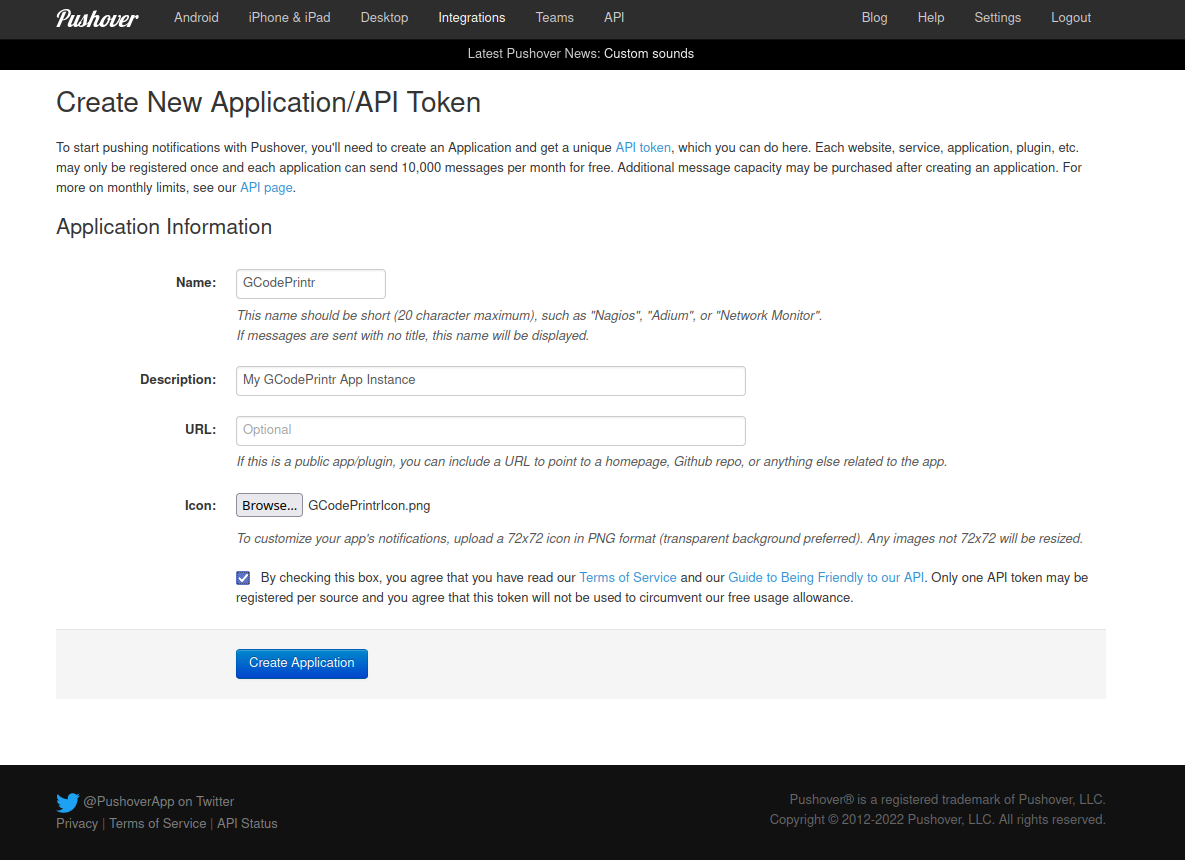
Task: Open the iPhone & iPad page
Action: point(289,18)
